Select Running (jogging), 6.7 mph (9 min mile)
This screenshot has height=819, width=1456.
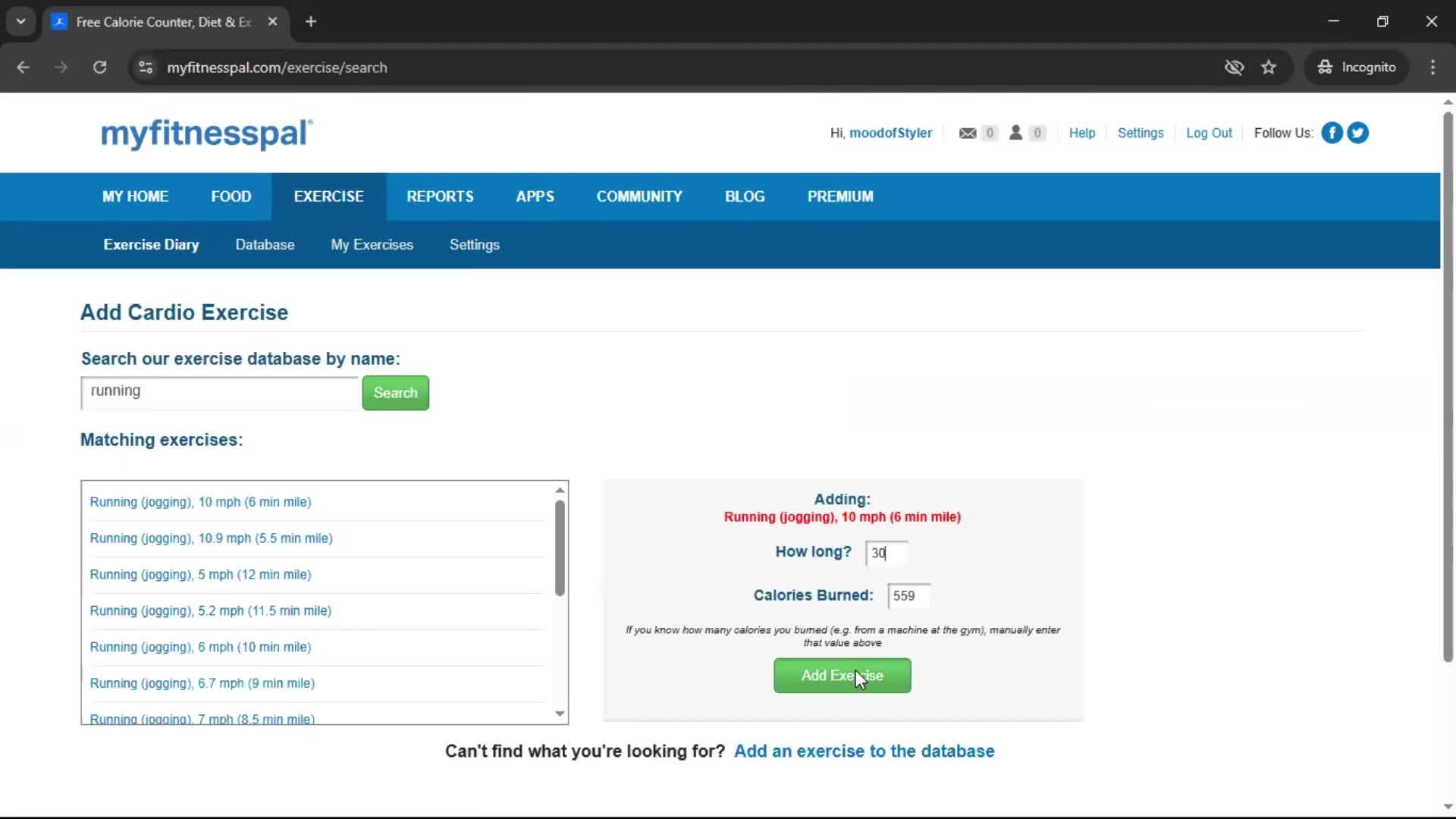pos(202,684)
